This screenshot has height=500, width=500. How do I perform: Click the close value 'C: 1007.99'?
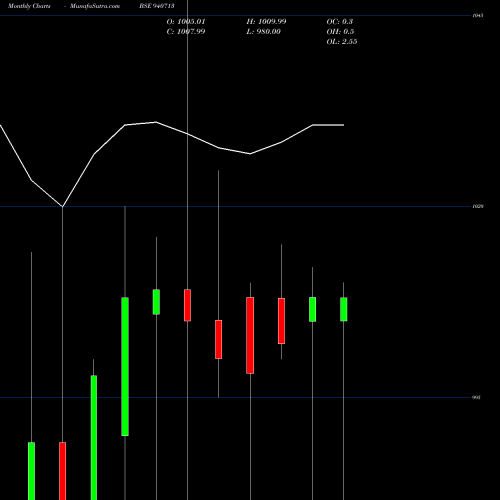pyautogui.click(x=186, y=32)
